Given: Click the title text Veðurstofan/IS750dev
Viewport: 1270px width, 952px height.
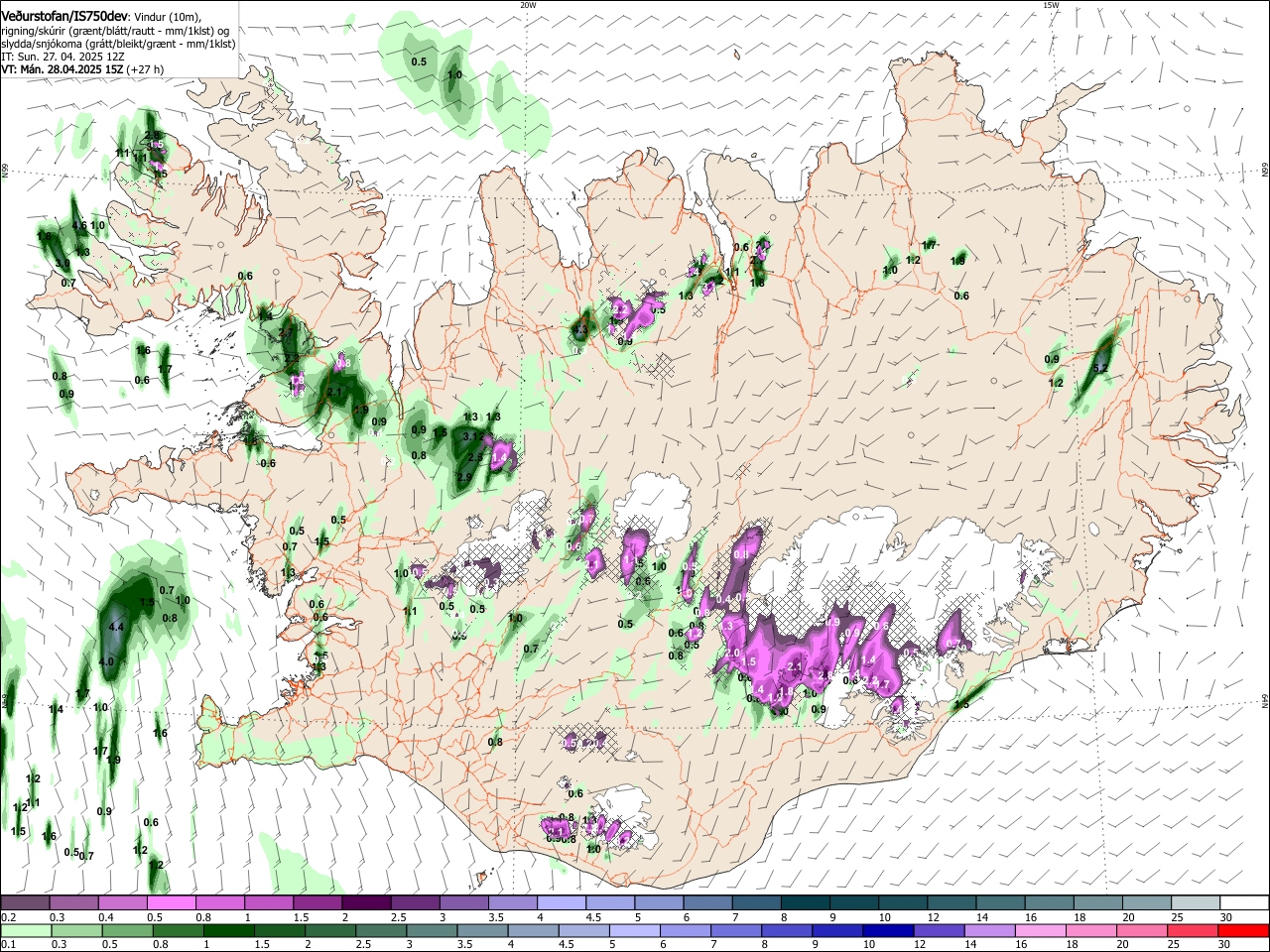Looking at the screenshot, I should coord(64,16).
